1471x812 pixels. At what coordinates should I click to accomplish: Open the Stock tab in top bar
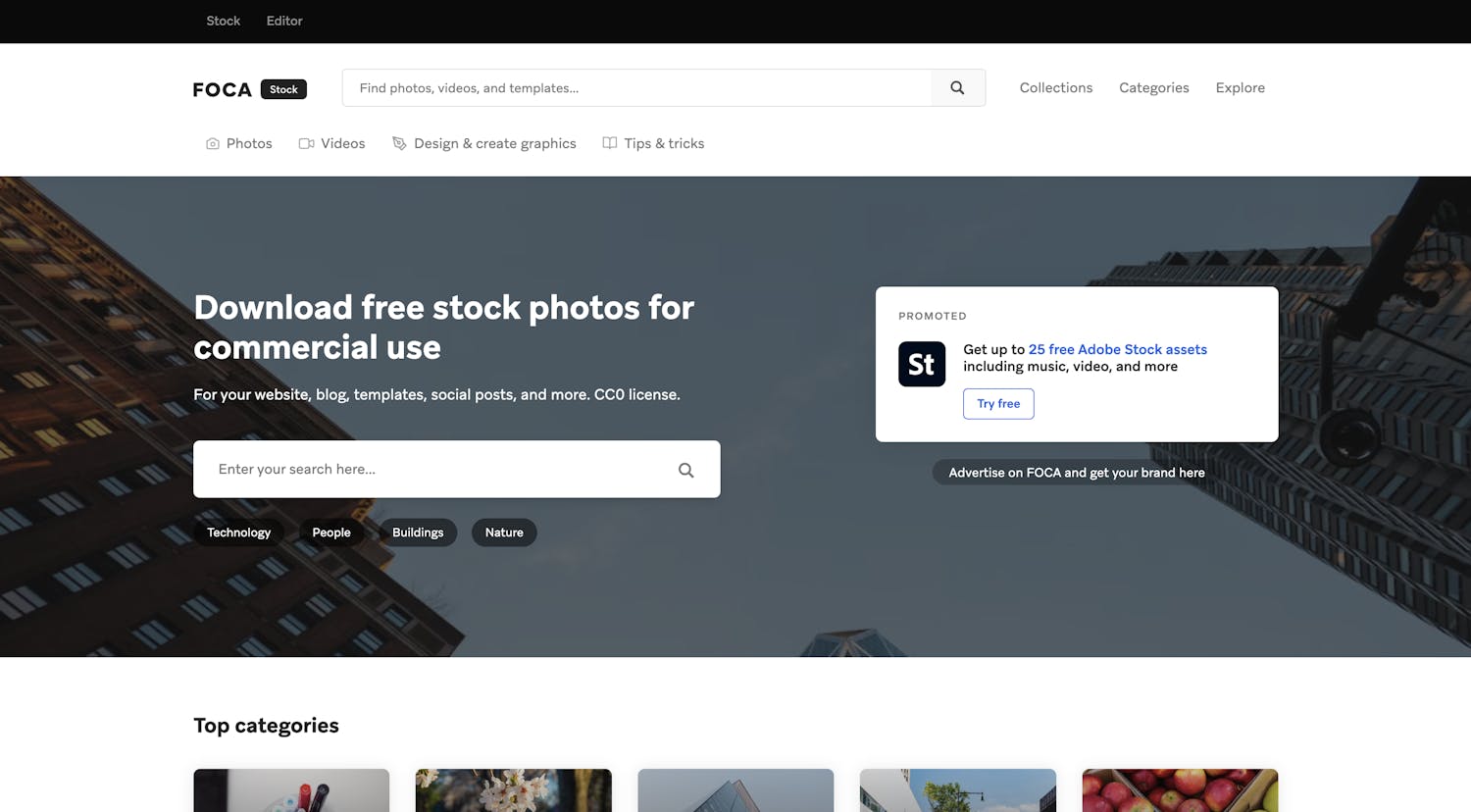tap(223, 21)
